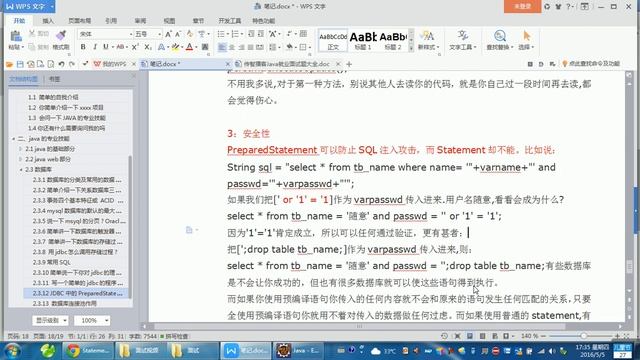640x360 pixels.
Task: Open Chrome from the taskbar
Action: 88,351
